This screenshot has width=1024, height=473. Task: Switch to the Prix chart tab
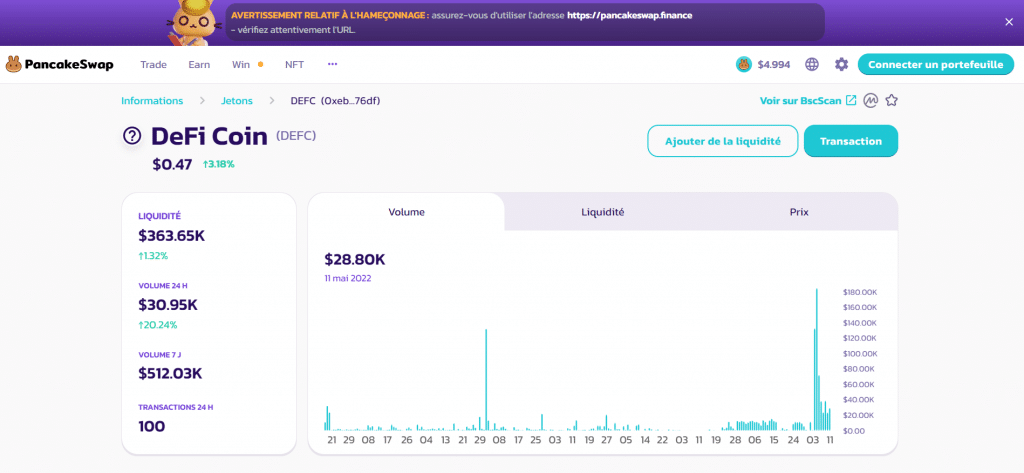click(799, 212)
